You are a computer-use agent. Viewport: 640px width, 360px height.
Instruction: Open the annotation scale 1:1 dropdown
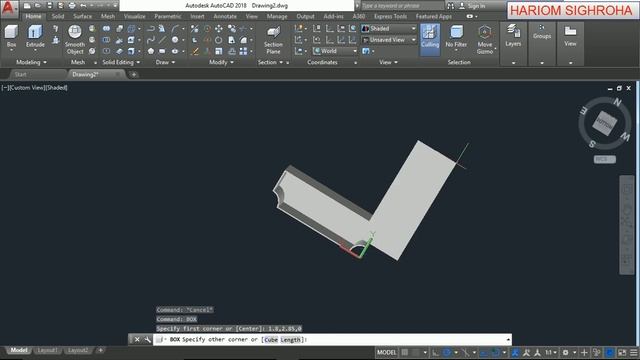click(x=551, y=352)
